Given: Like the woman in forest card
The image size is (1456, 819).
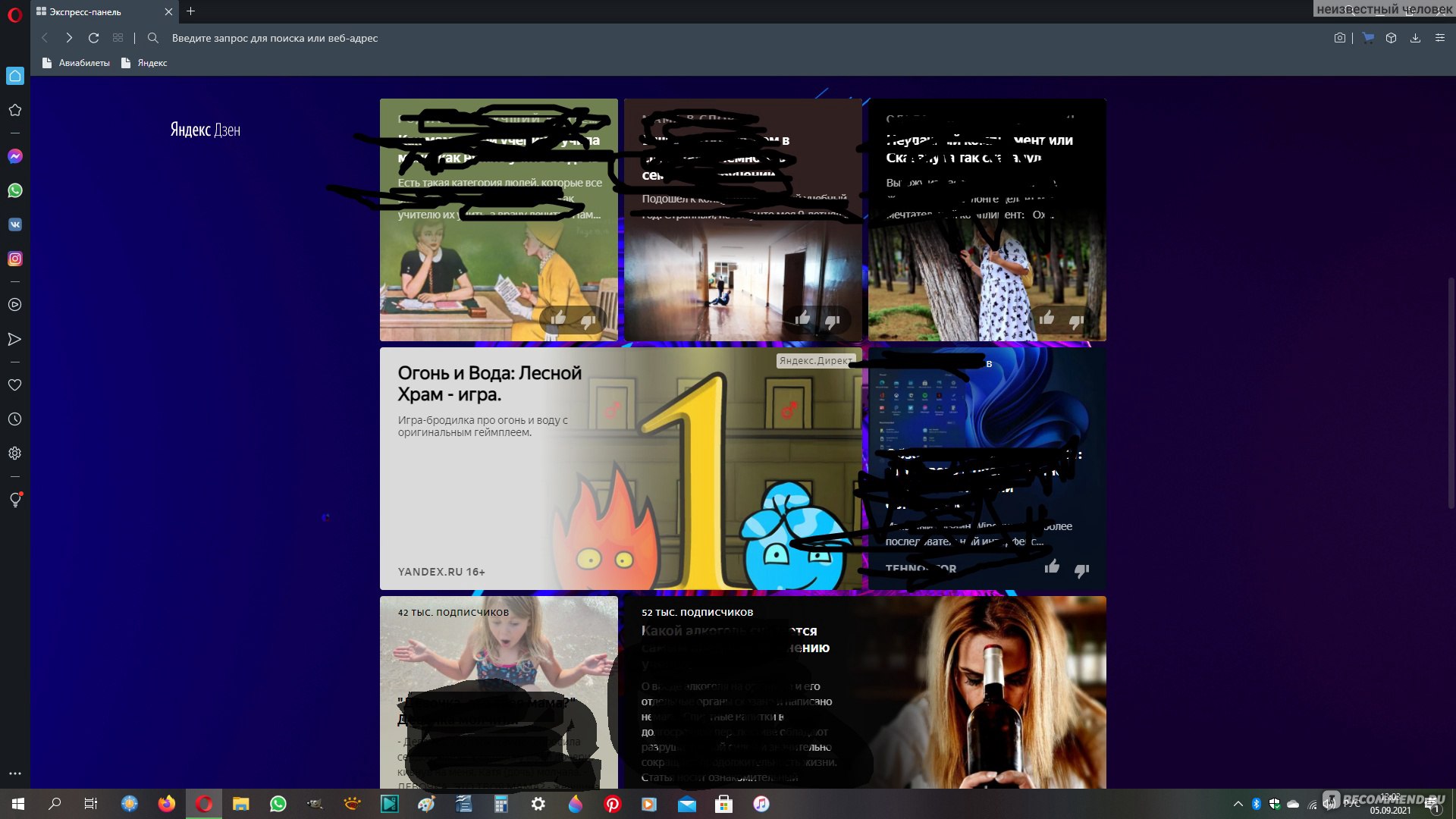Looking at the screenshot, I should (1046, 318).
